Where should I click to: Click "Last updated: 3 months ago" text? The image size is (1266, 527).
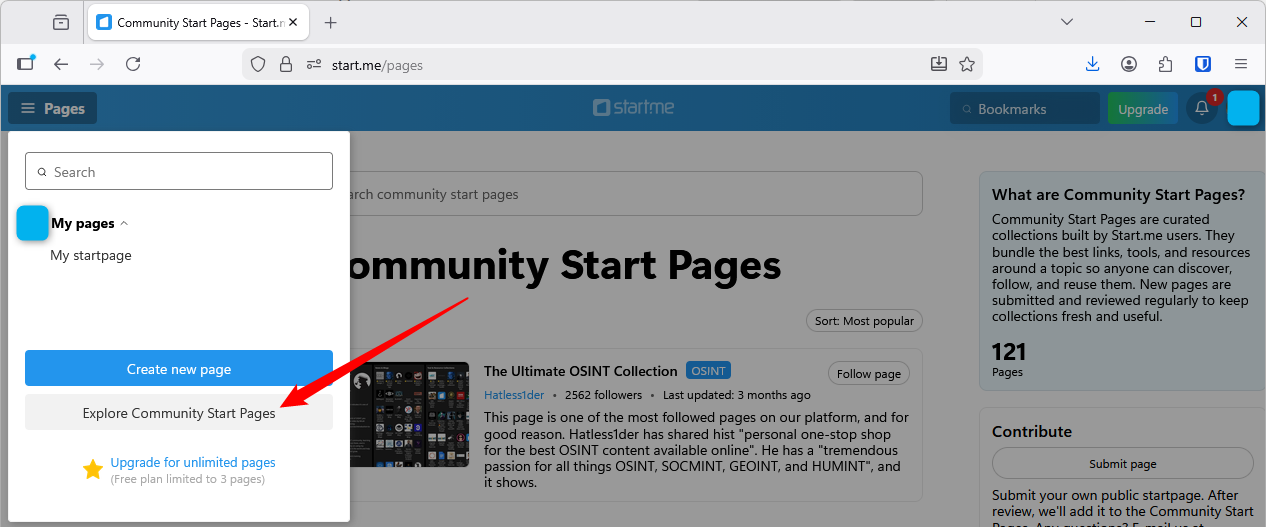click(x=737, y=395)
